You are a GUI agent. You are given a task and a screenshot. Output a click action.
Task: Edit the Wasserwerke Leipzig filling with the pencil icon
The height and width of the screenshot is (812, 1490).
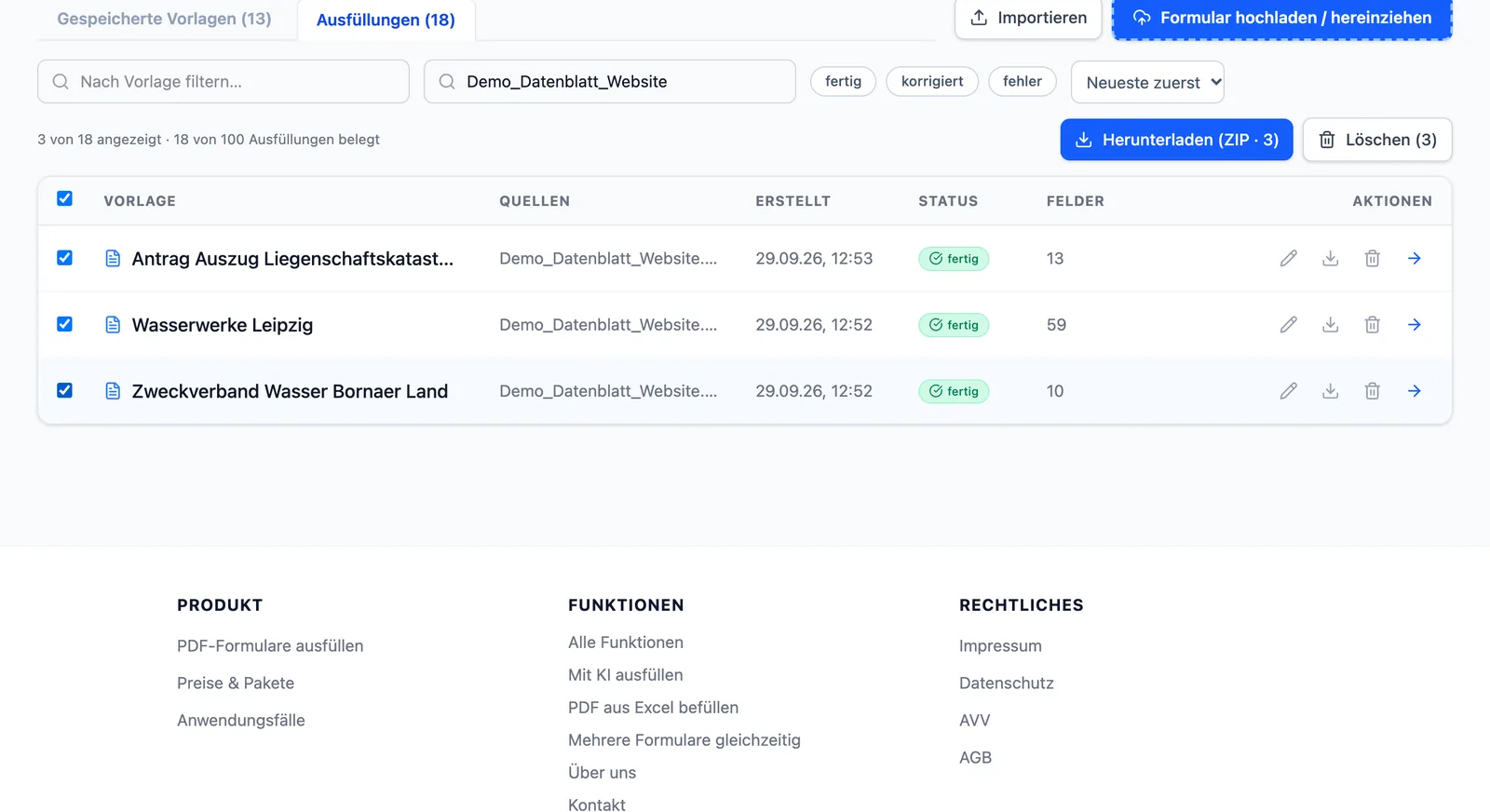click(1288, 325)
